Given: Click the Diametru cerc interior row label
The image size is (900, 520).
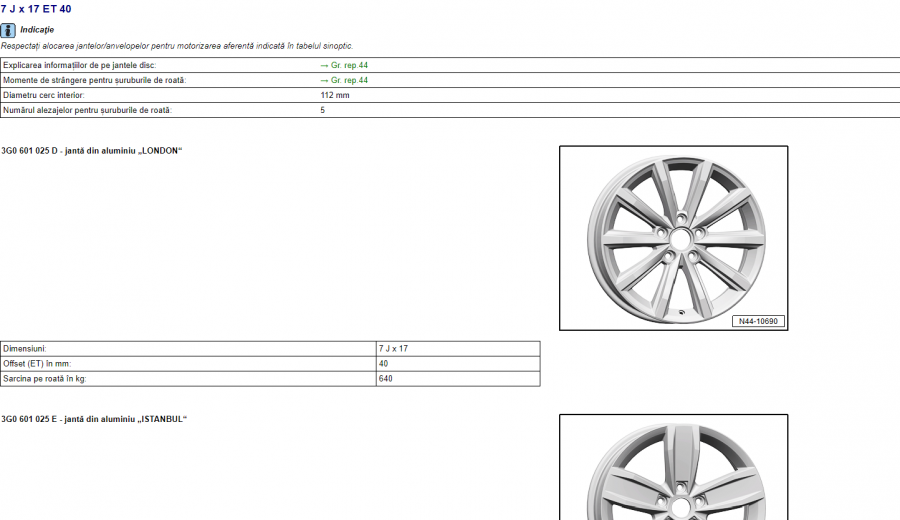Looking at the screenshot, I should pos(50,95).
